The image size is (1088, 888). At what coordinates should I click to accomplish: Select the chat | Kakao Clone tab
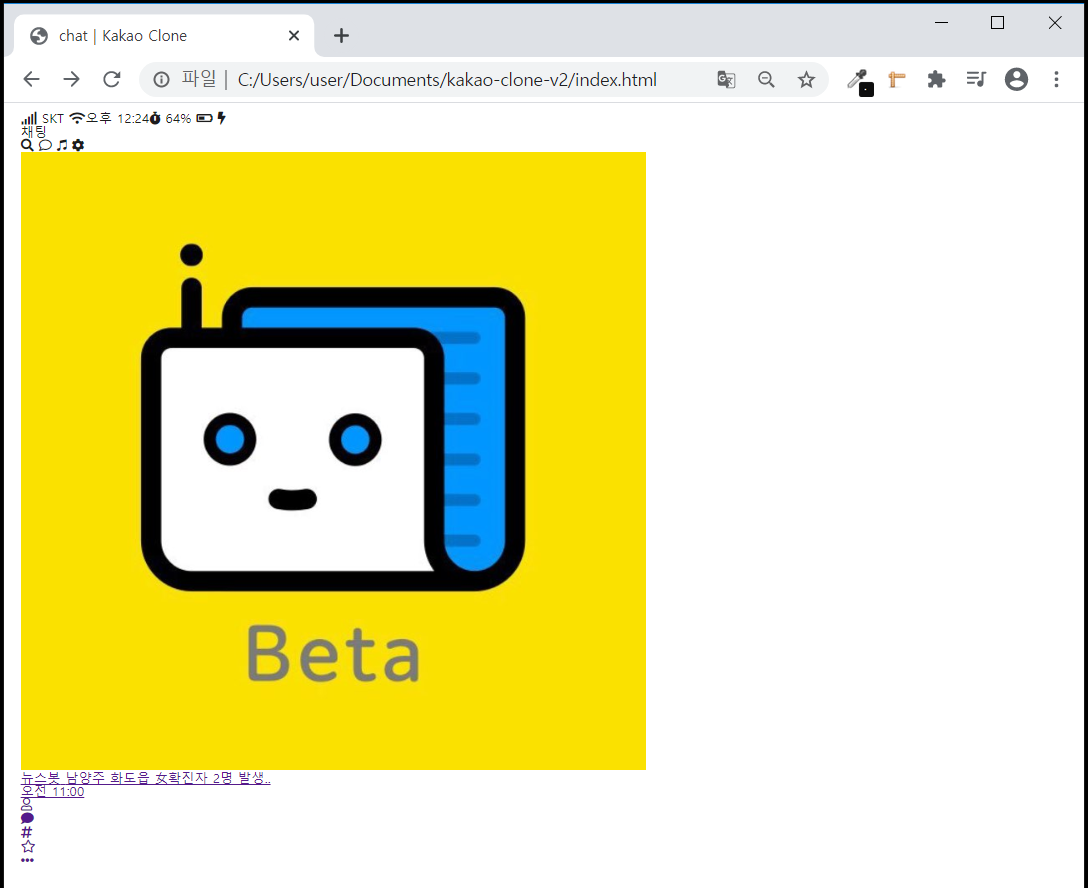164,35
